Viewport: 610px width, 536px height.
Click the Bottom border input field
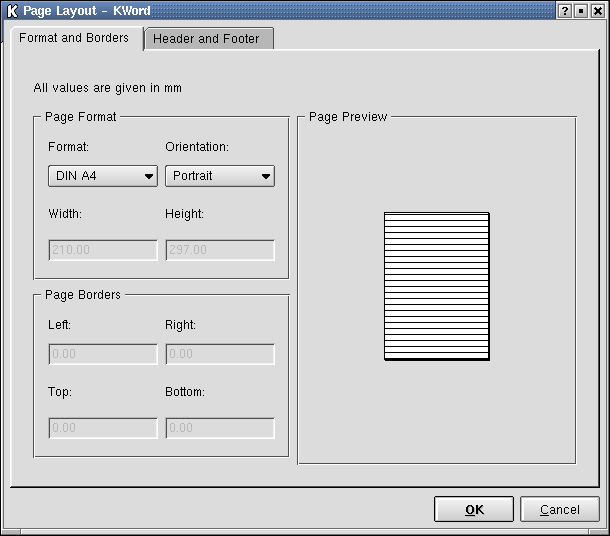(x=220, y=428)
